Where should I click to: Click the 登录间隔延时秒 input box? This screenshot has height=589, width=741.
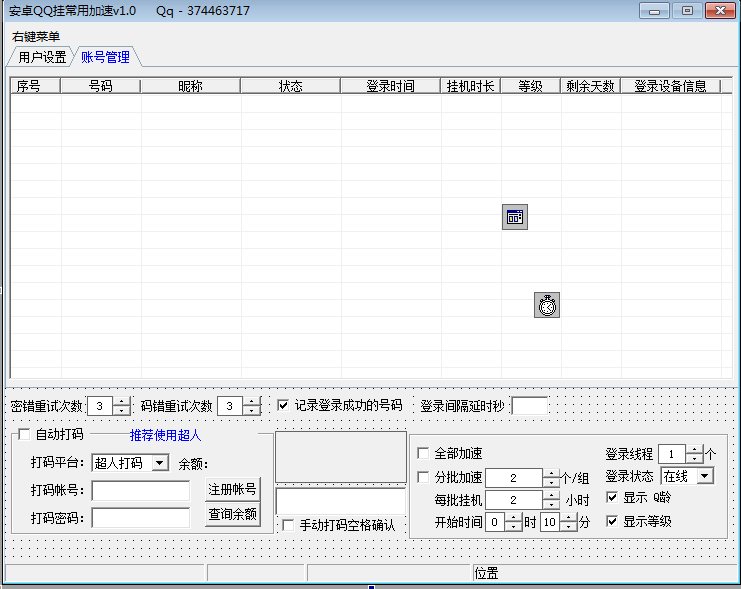(529, 406)
